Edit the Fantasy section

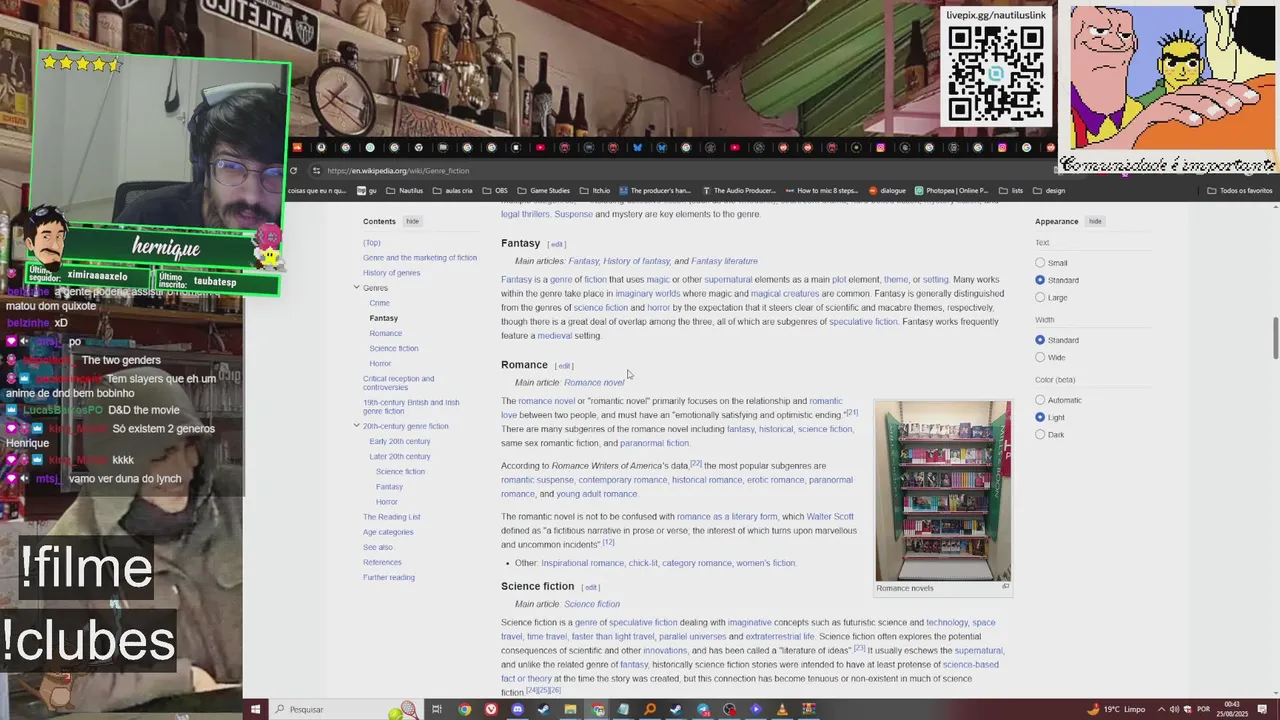pos(557,244)
